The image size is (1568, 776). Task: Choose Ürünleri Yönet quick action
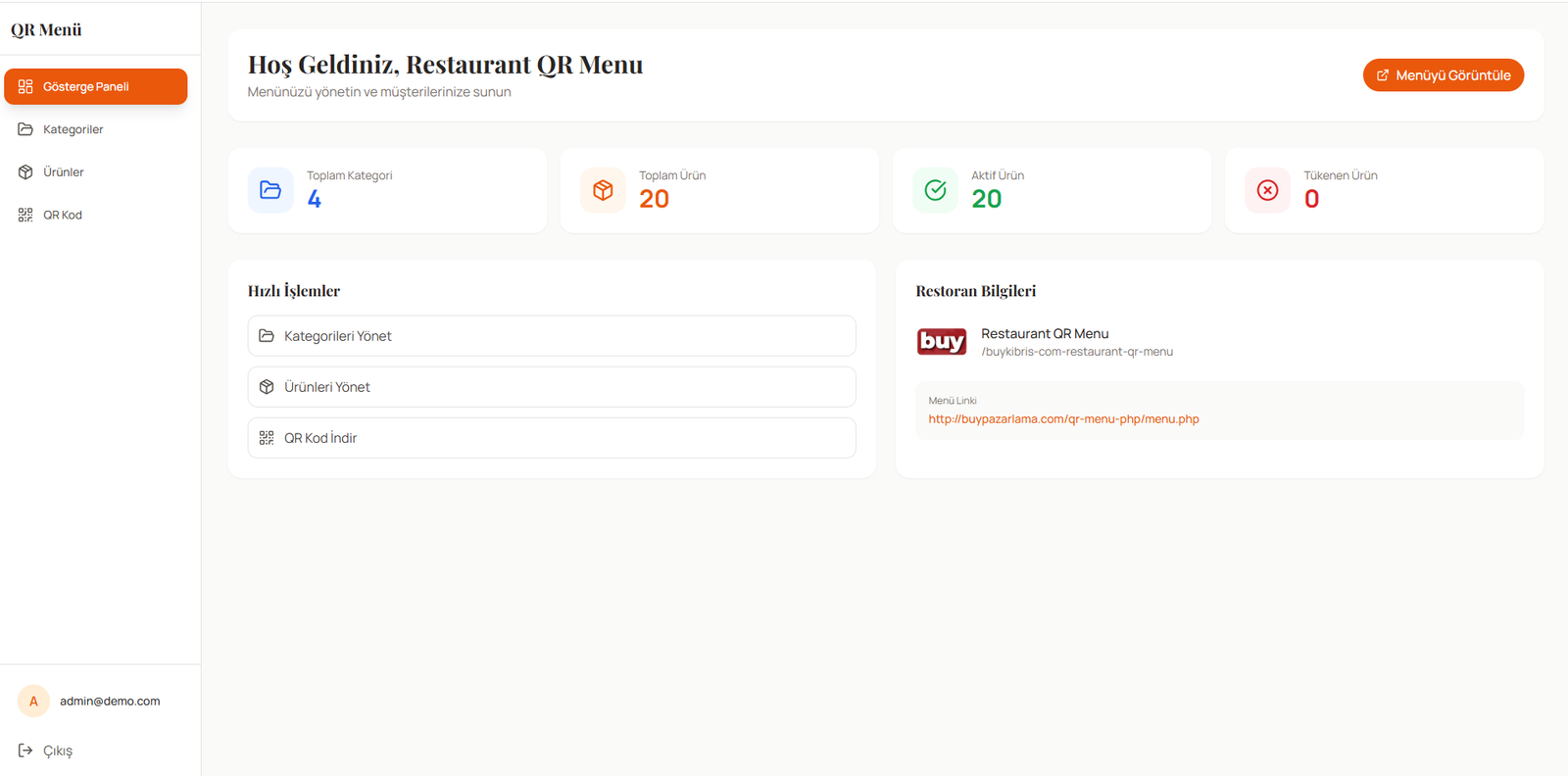pyautogui.click(x=551, y=387)
